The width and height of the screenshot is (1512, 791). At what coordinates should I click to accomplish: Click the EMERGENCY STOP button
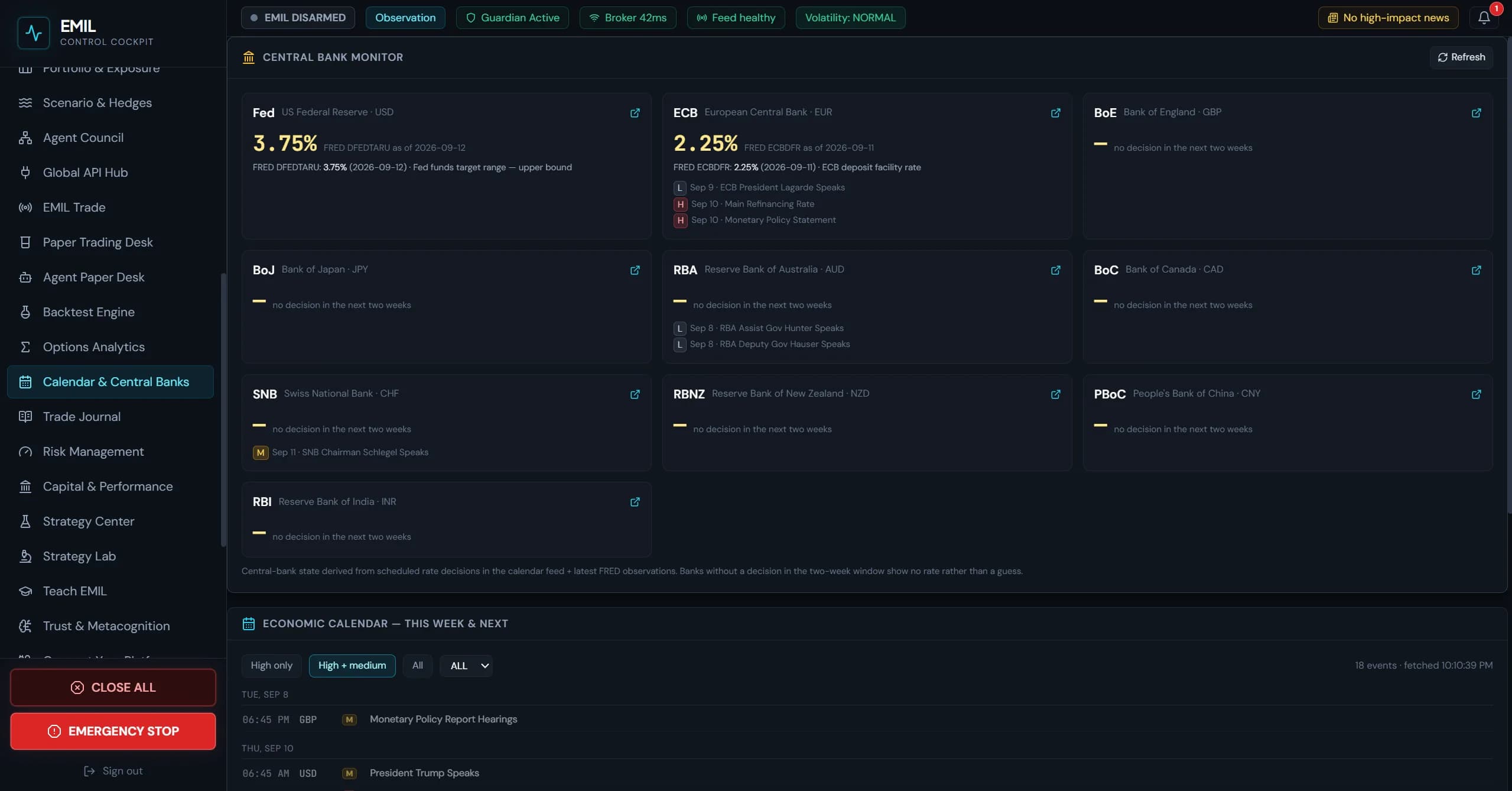pyautogui.click(x=113, y=731)
